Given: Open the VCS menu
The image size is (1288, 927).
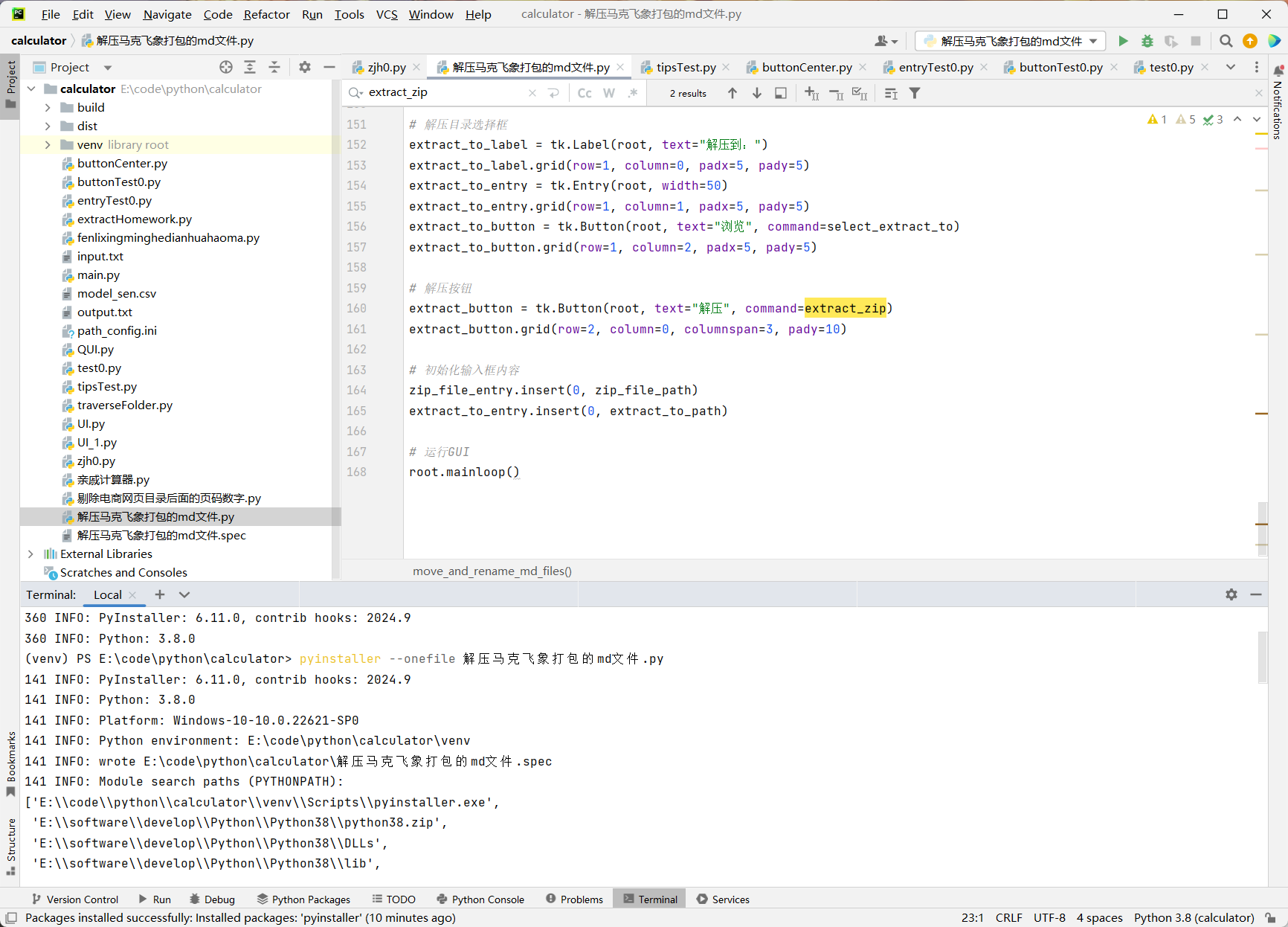Looking at the screenshot, I should pos(387,14).
